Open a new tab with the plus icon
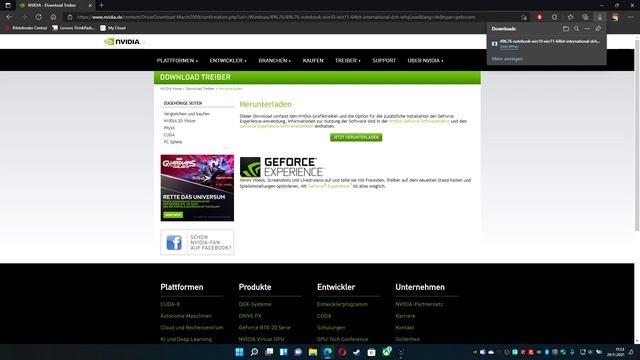Image resolution: width=640 pixels, height=360 pixels. pos(102,5)
